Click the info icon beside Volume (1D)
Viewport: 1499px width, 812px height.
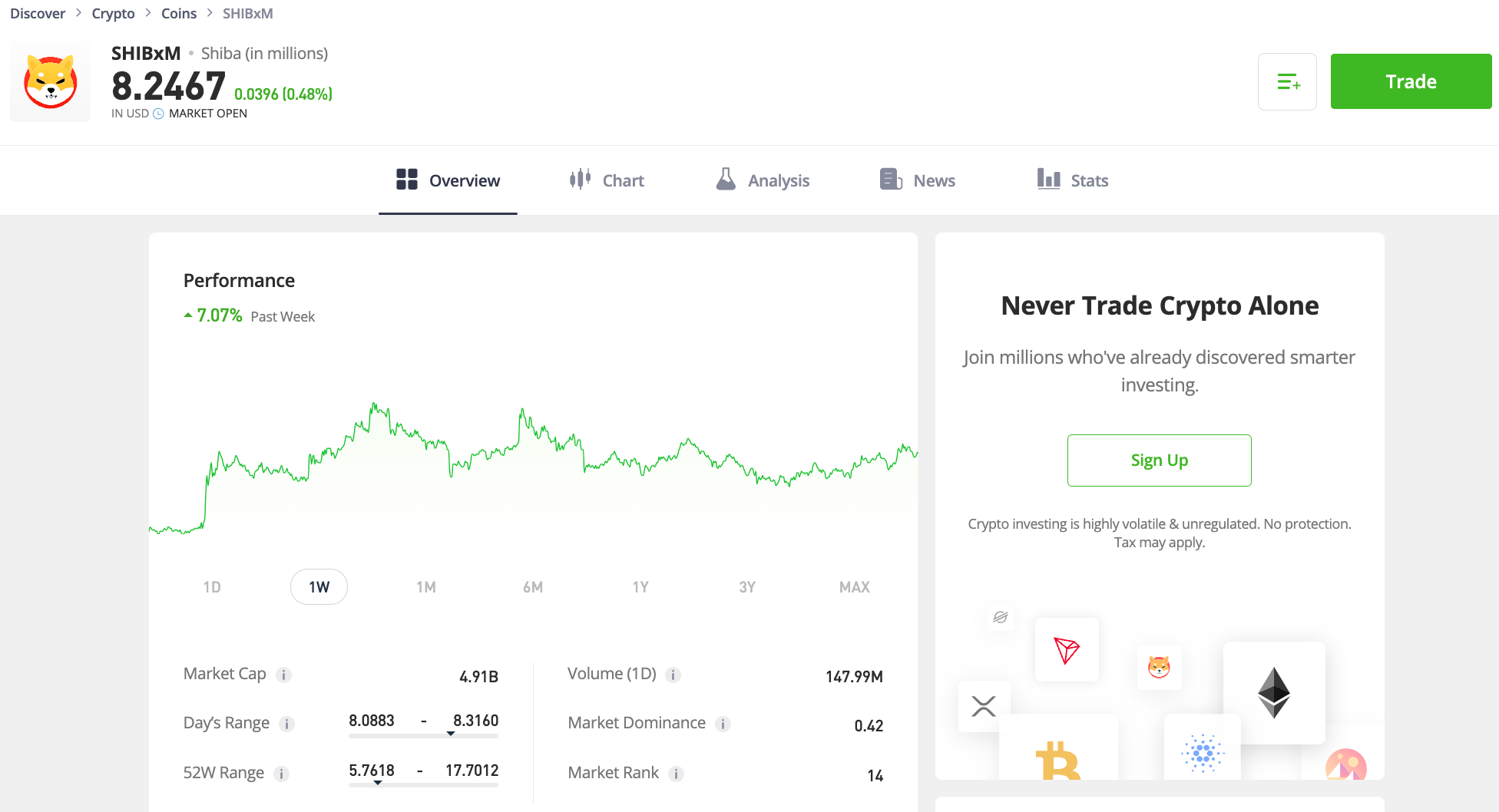point(673,675)
